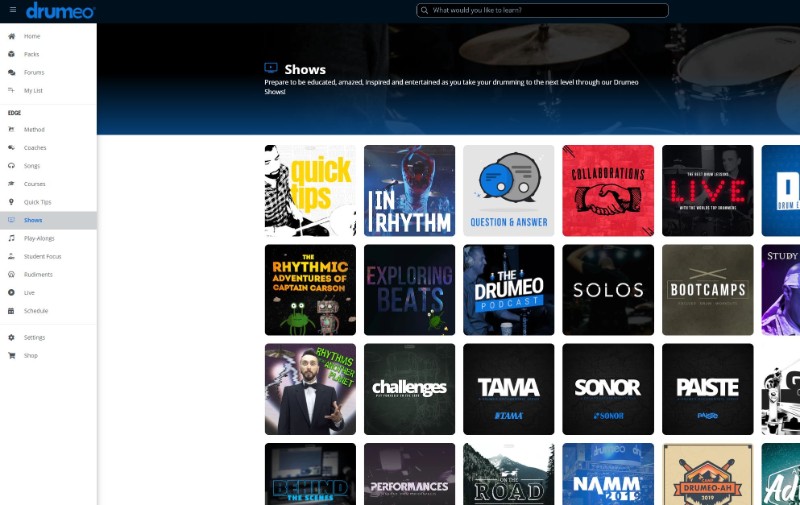Open the Live sidebar label
The height and width of the screenshot is (505, 800).
click(29, 292)
